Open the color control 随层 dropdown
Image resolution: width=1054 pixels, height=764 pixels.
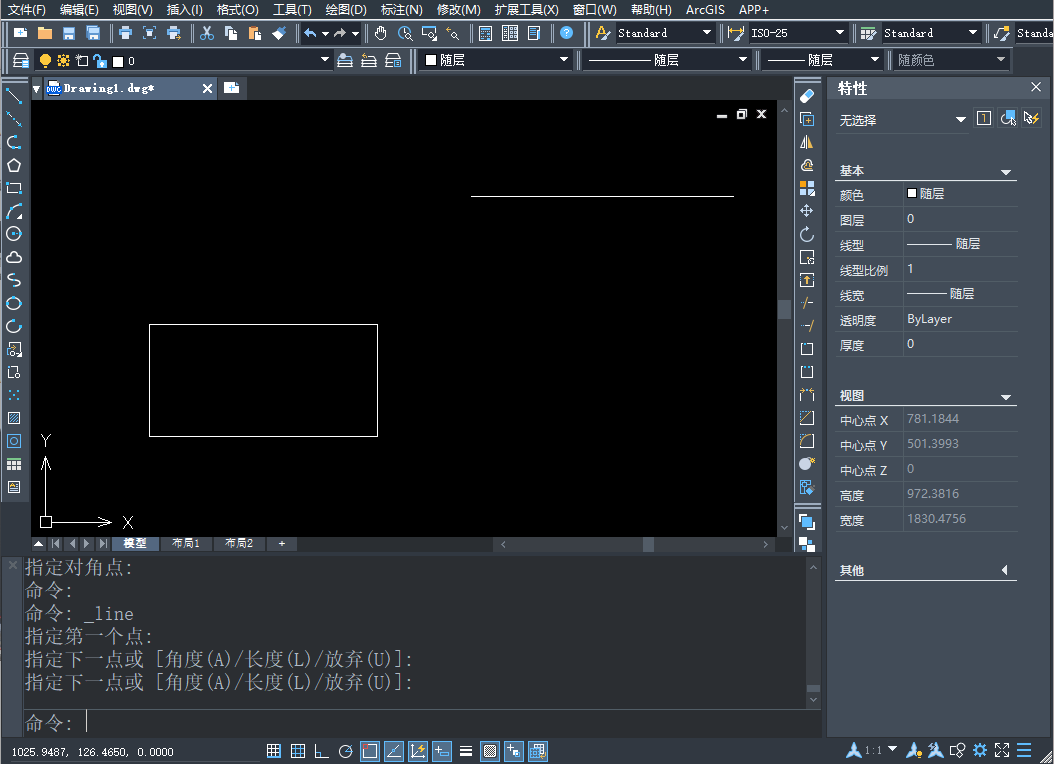(496, 60)
